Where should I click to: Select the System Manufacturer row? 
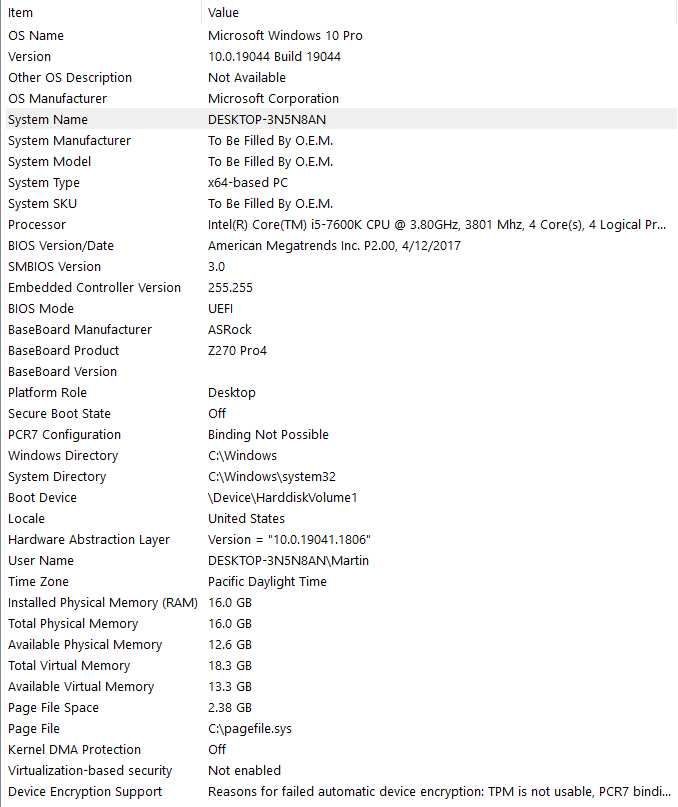(x=339, y=141)
